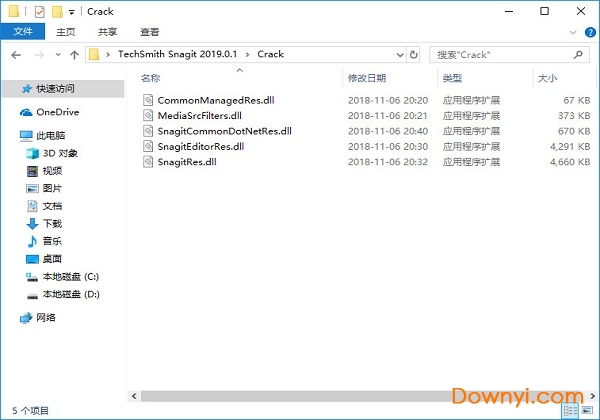Open the View (查看) ribbon tab

coord(149,32)
